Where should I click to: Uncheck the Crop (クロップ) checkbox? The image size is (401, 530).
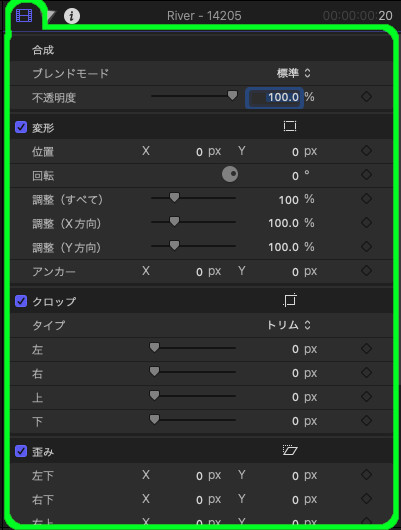[21, 301]
